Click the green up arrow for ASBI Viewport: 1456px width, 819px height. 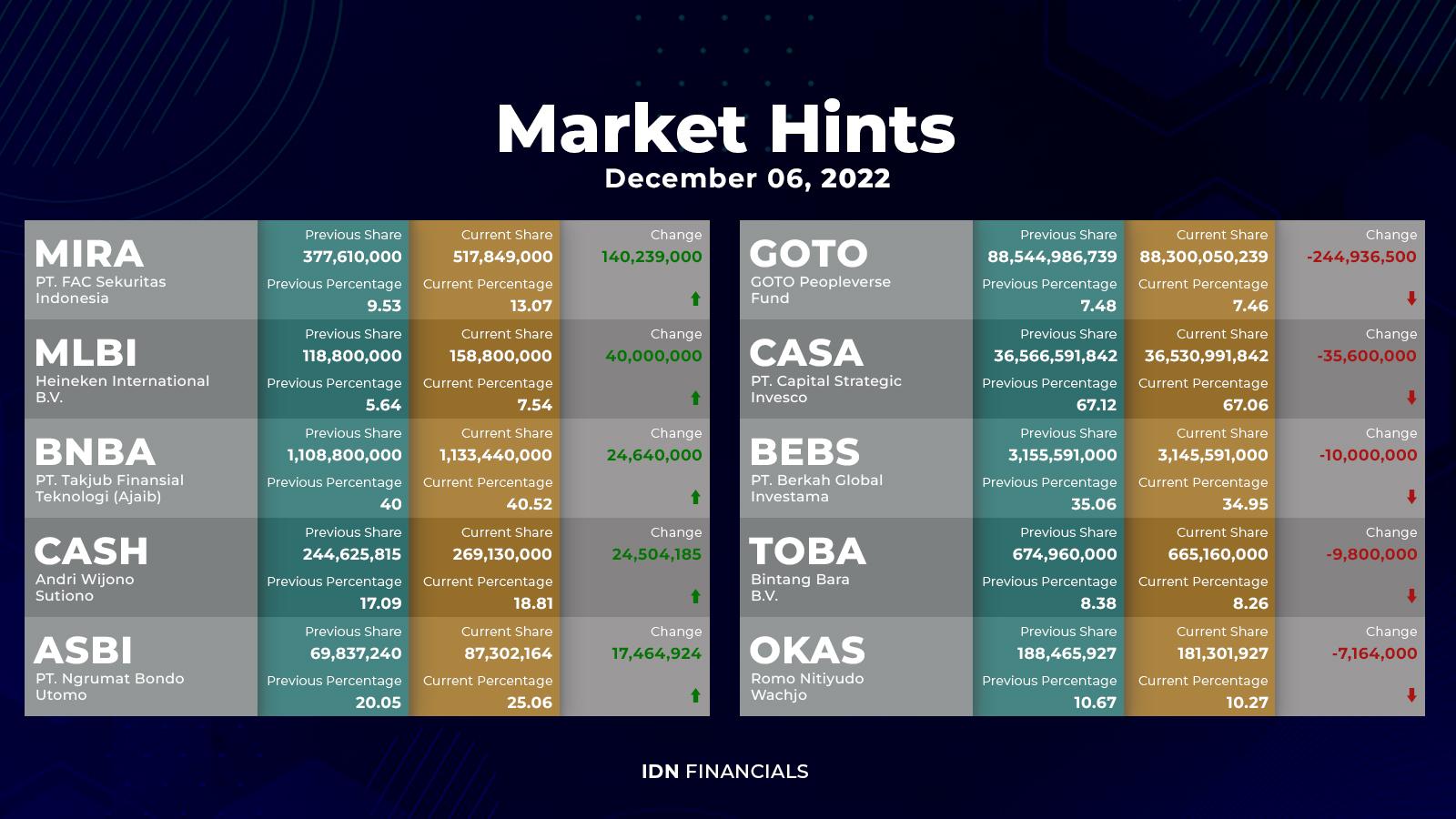(x=695, y=695)
